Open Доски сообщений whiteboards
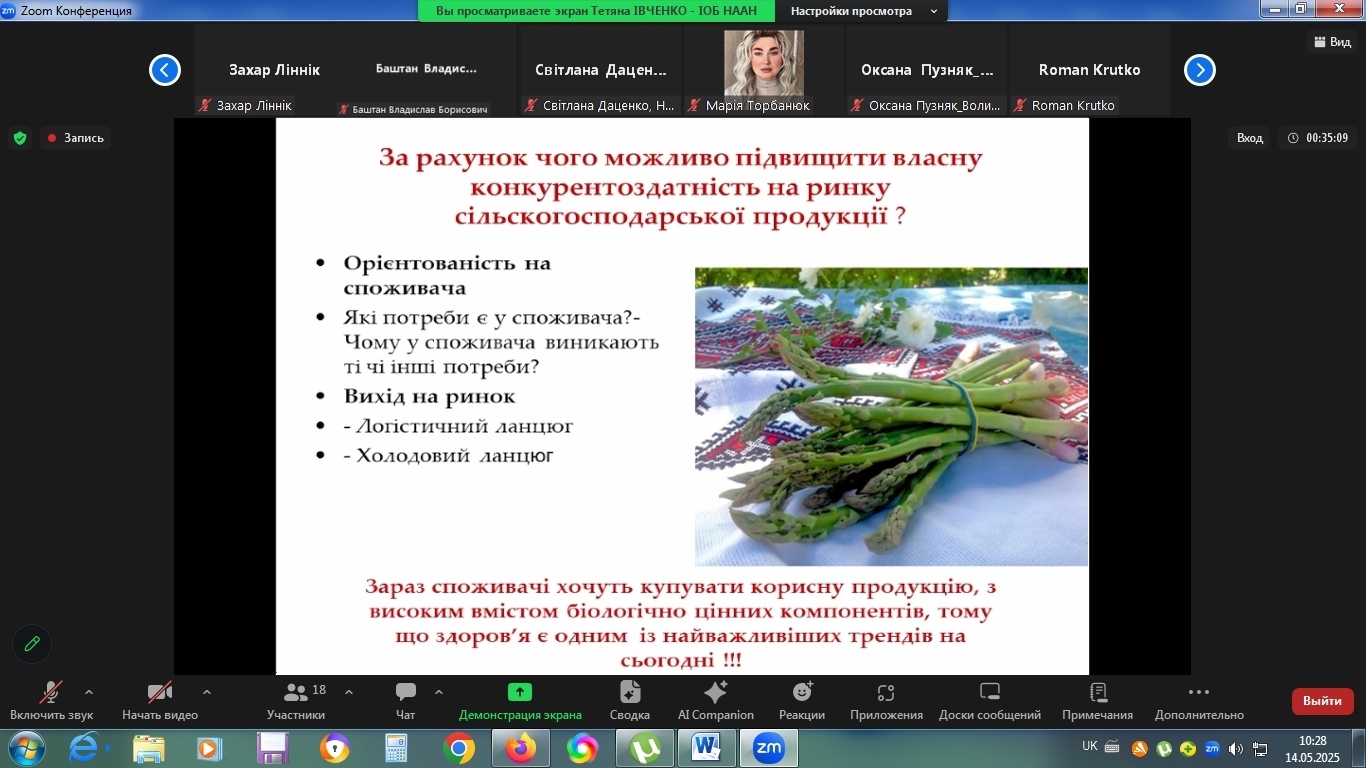The image size is (1366, 768). pyautogui.click(x=990, y=701)
